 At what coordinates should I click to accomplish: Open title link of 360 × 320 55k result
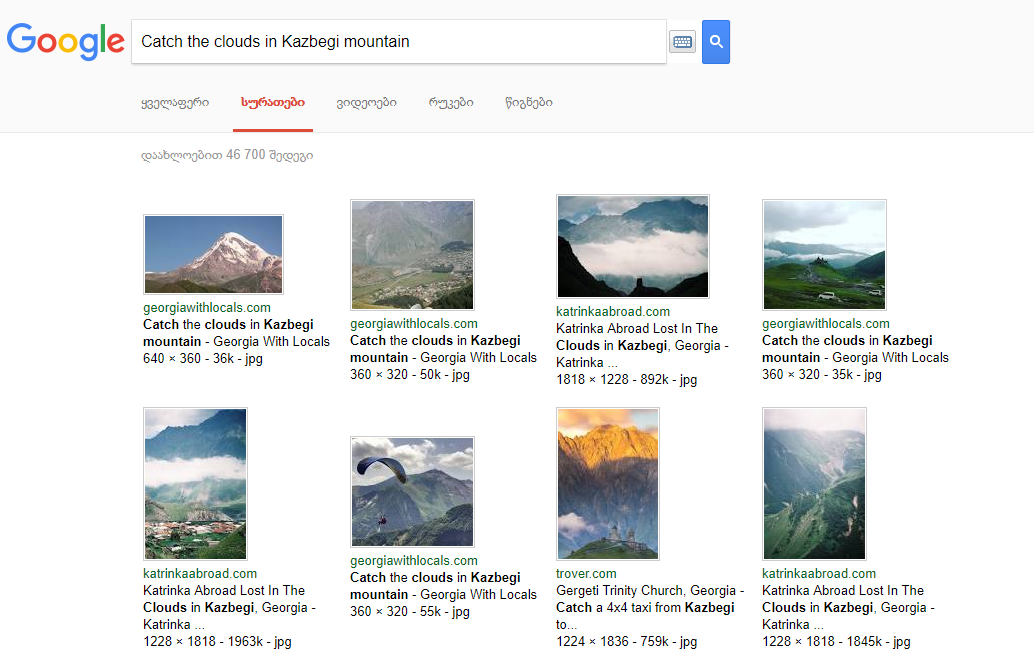point(443,586)
